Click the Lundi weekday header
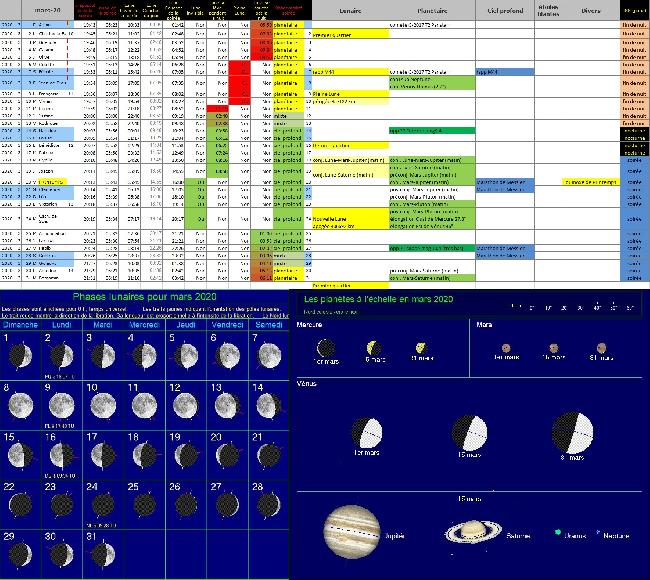This screenshot has width=650, height=580. (x=62, y=325)
